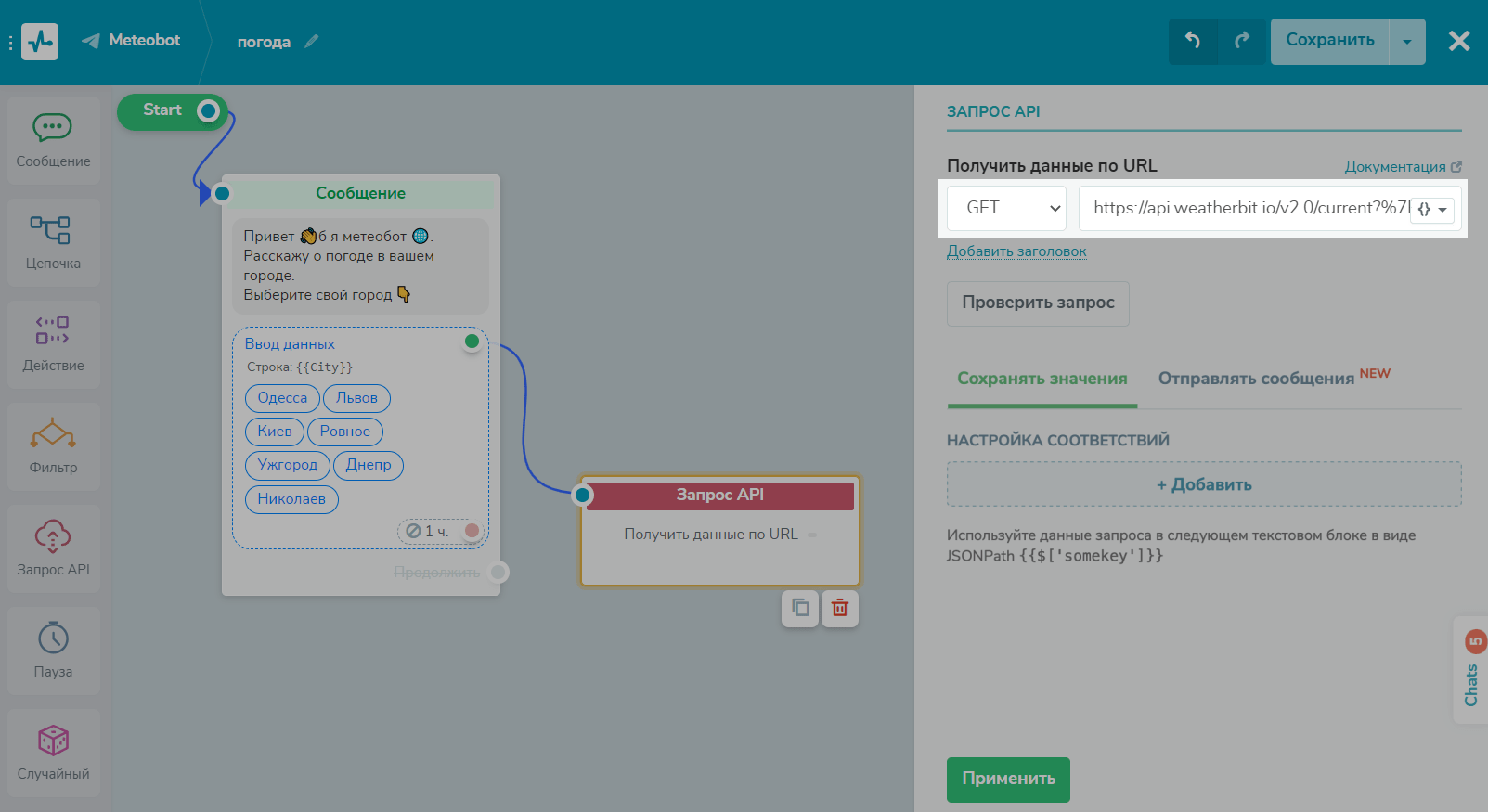Select the Днепр quick reply button
The width and height of the screenshot is (1488, 812).
tap(369, 465)
